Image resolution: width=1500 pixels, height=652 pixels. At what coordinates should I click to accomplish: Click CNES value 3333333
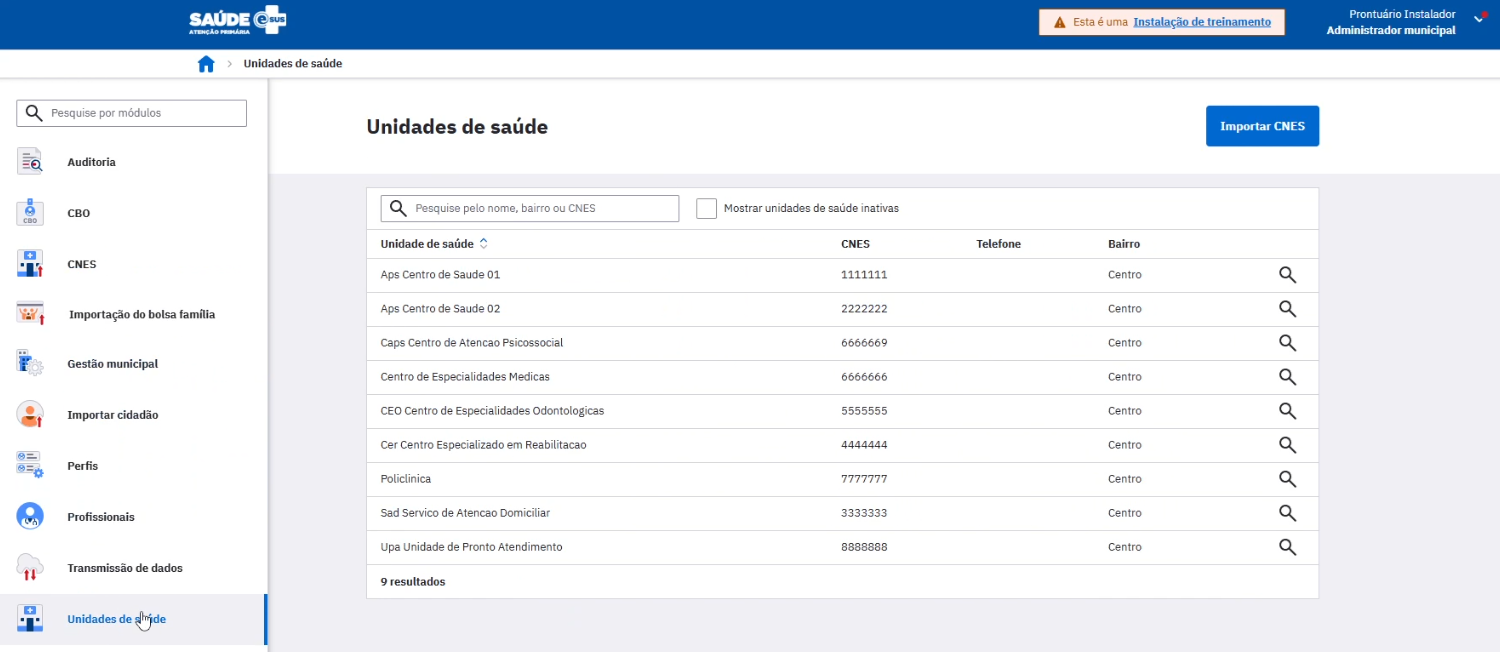point(864,513)
